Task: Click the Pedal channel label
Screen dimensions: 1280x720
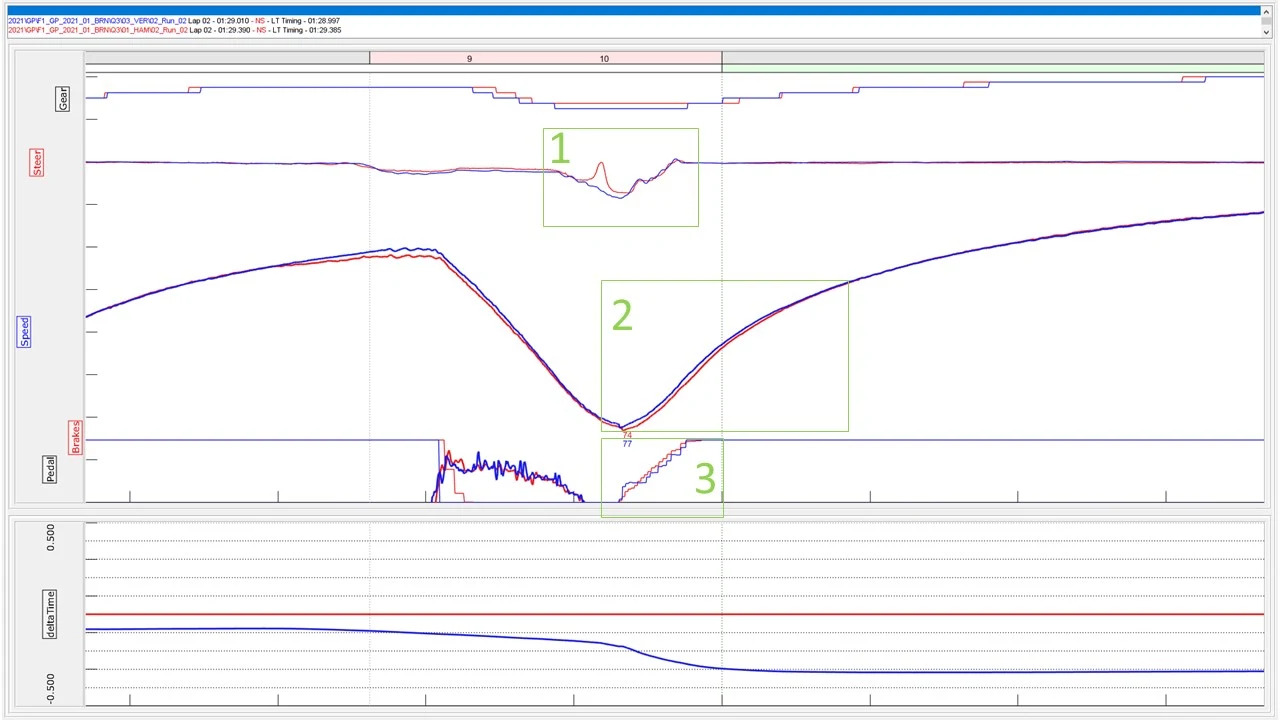Action: point(51,469)
